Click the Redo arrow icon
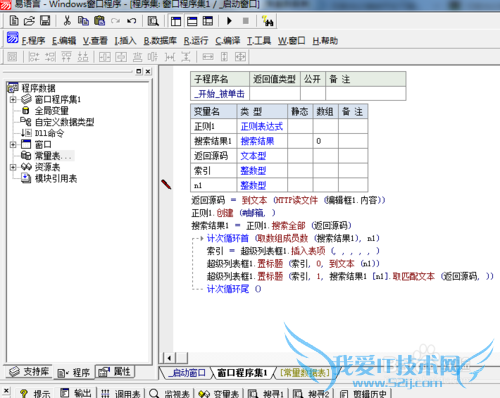The image size is (500, 398). point(116,21)
